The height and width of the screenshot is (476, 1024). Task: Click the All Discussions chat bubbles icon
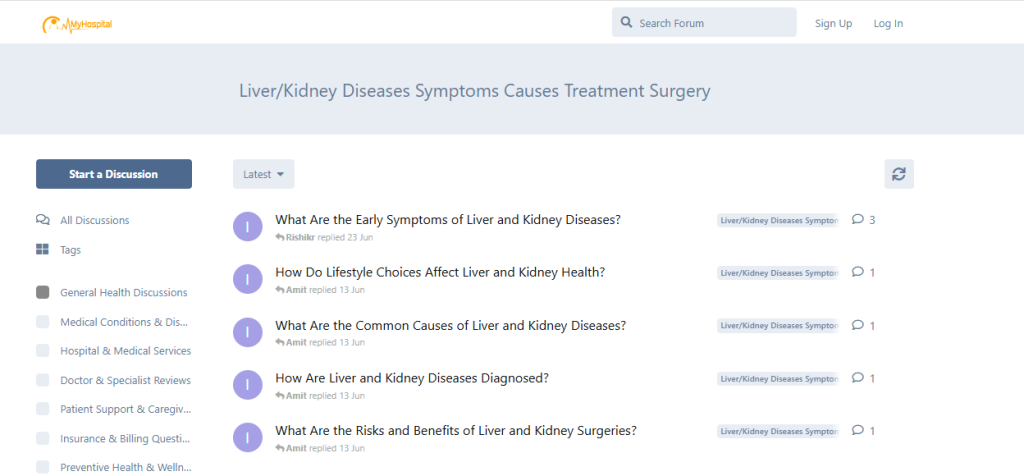(x=42, y=220)
